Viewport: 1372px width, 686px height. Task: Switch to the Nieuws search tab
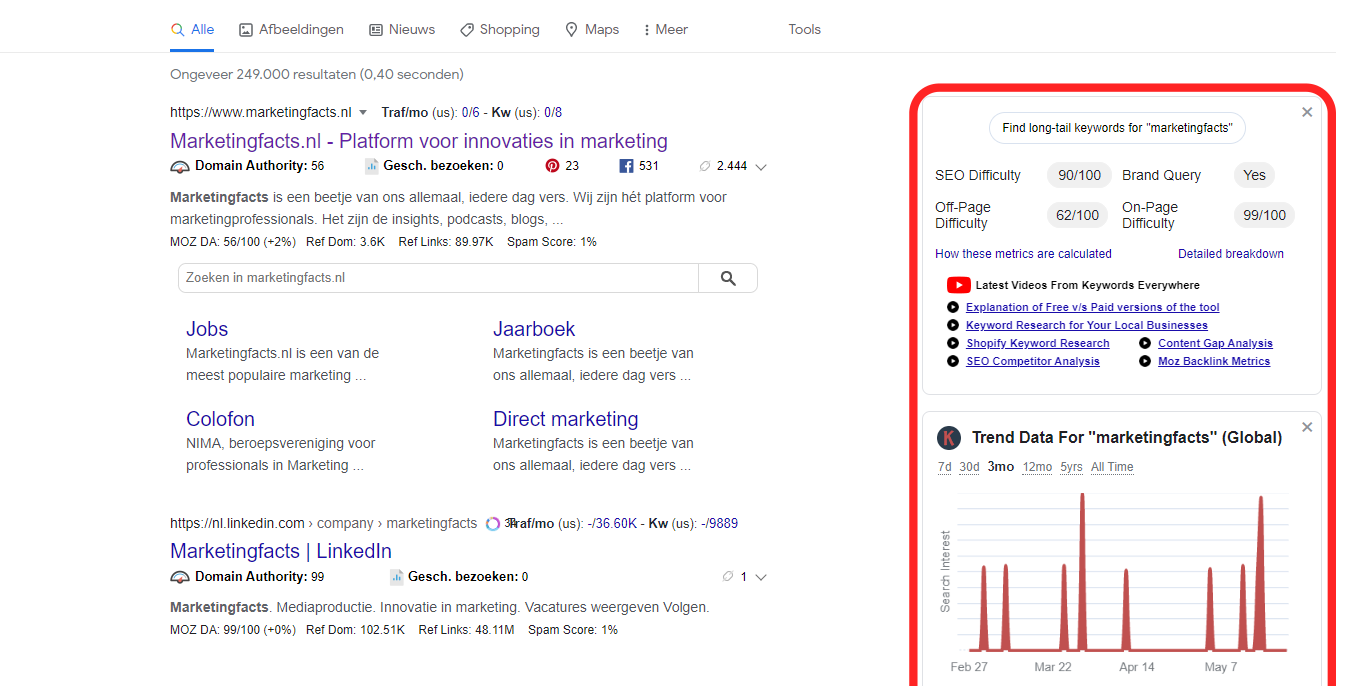(402, 29)
